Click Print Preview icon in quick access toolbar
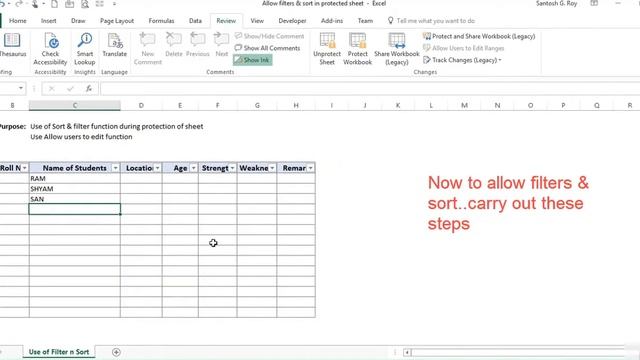 click(x=84, y=4)
